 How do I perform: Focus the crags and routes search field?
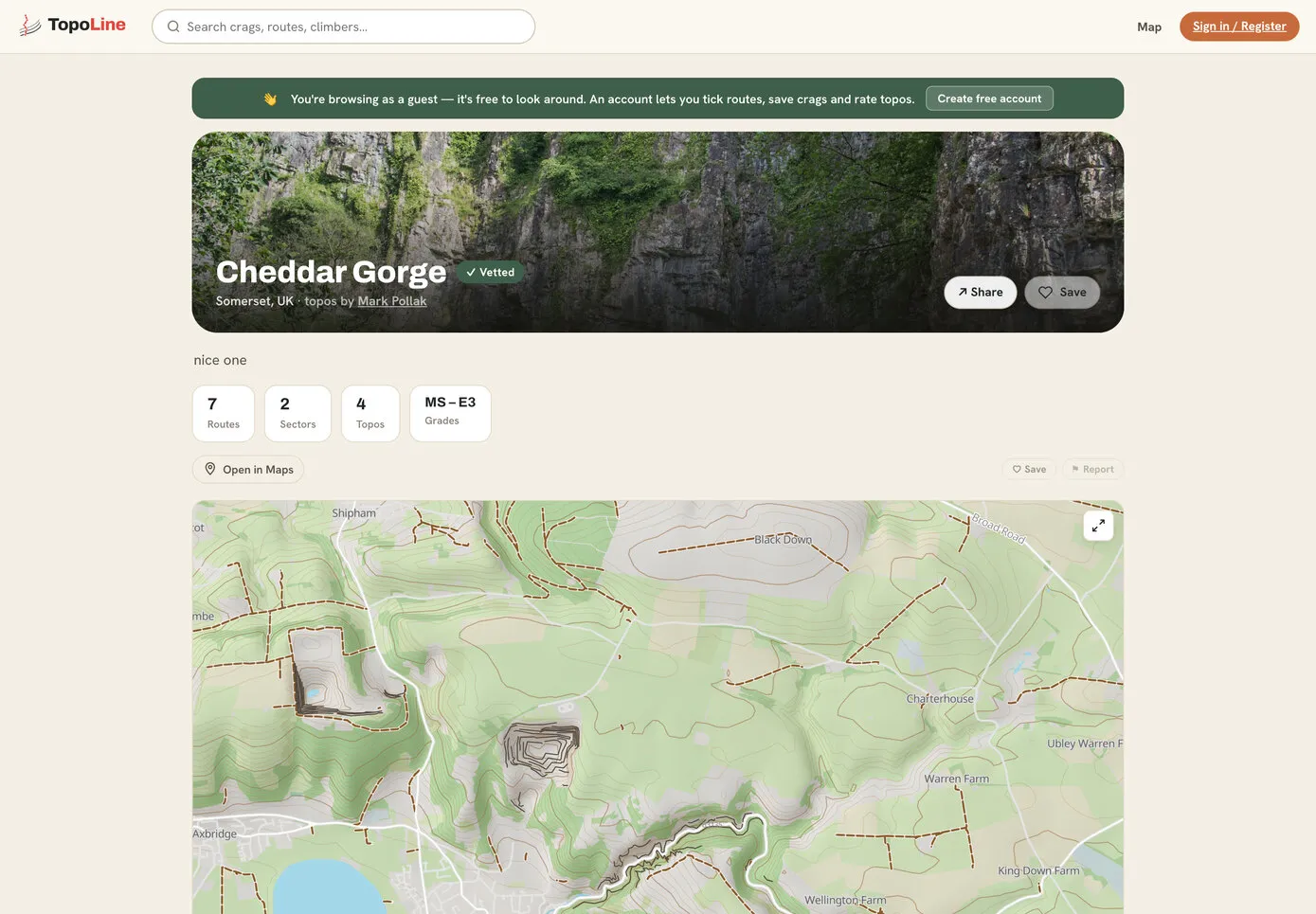click(x=343, y=27)
